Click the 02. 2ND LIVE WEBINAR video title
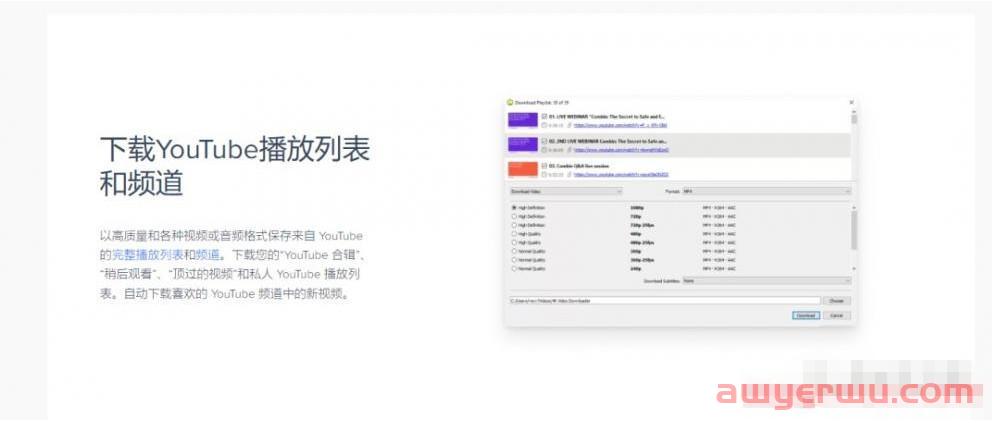 point(609,141)
